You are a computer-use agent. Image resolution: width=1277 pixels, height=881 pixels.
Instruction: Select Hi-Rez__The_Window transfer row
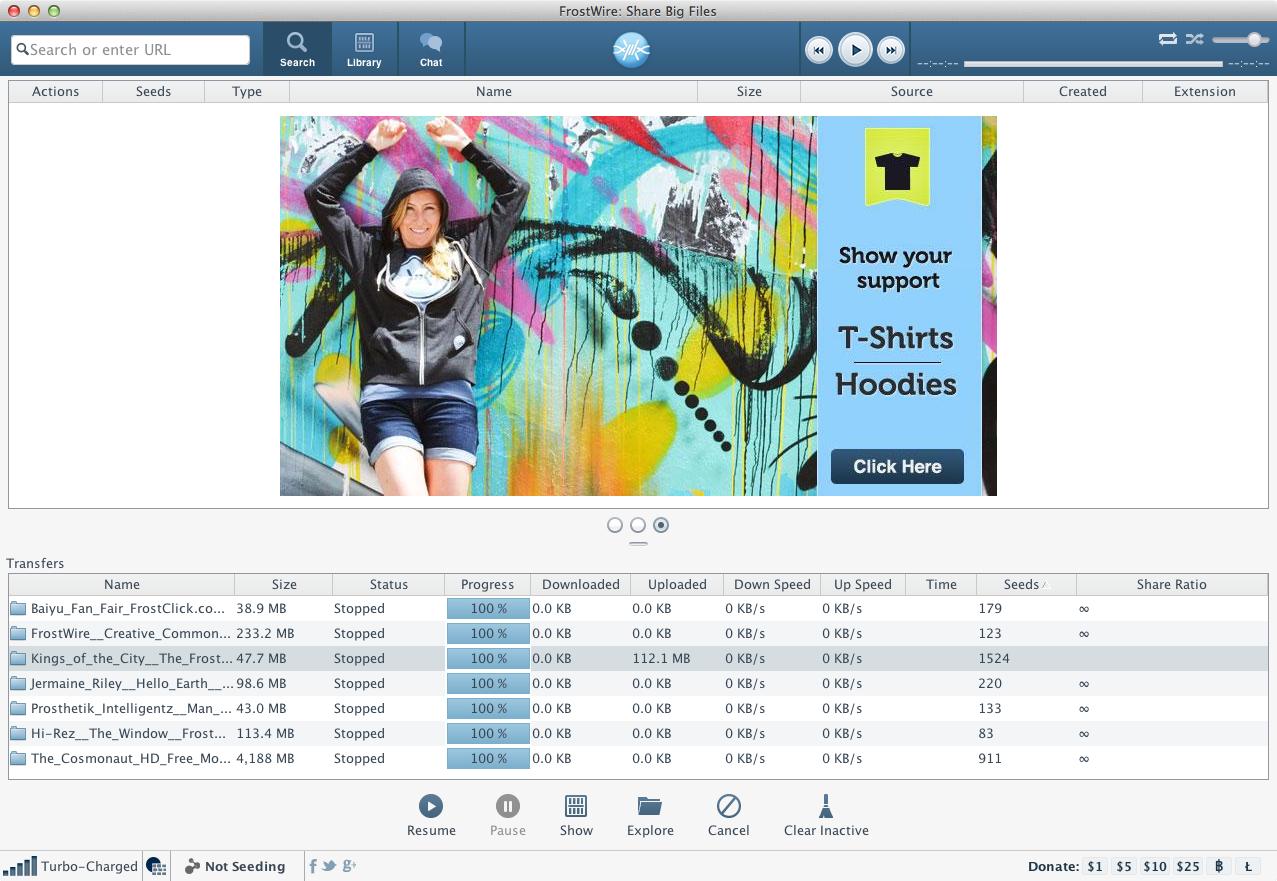click(x=638, y=733)
